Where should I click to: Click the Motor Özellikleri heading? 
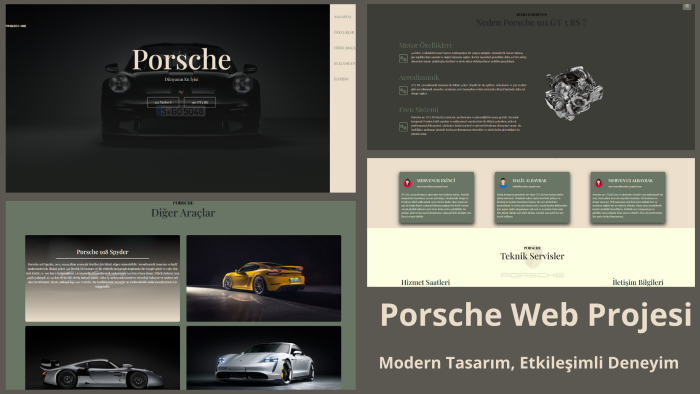point(425,45)
